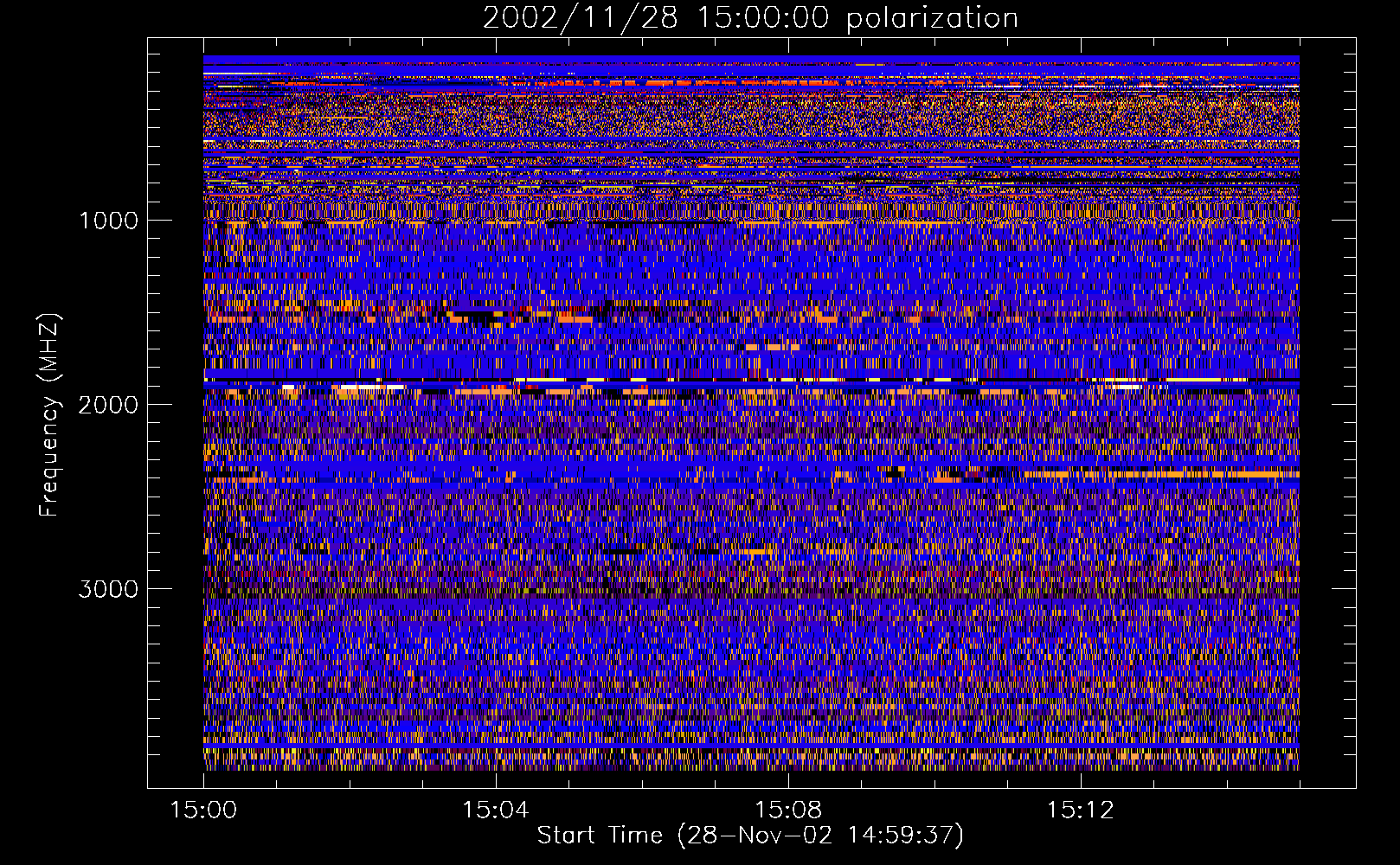Screen dimensions: 1400x865
Task: Click the 'Start Time (28-Nov-02 14:59:37)' axis label
Action: [x=750, y=836]
